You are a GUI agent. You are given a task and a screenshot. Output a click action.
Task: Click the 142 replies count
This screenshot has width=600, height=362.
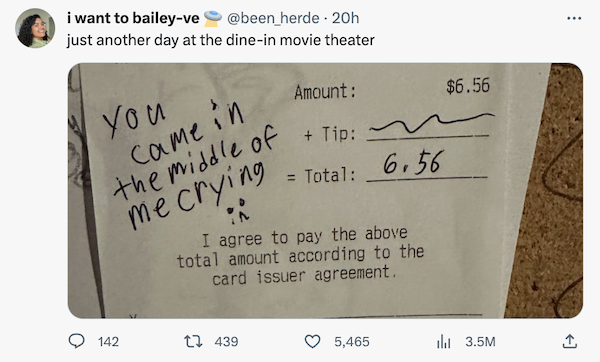pos(108,341)
